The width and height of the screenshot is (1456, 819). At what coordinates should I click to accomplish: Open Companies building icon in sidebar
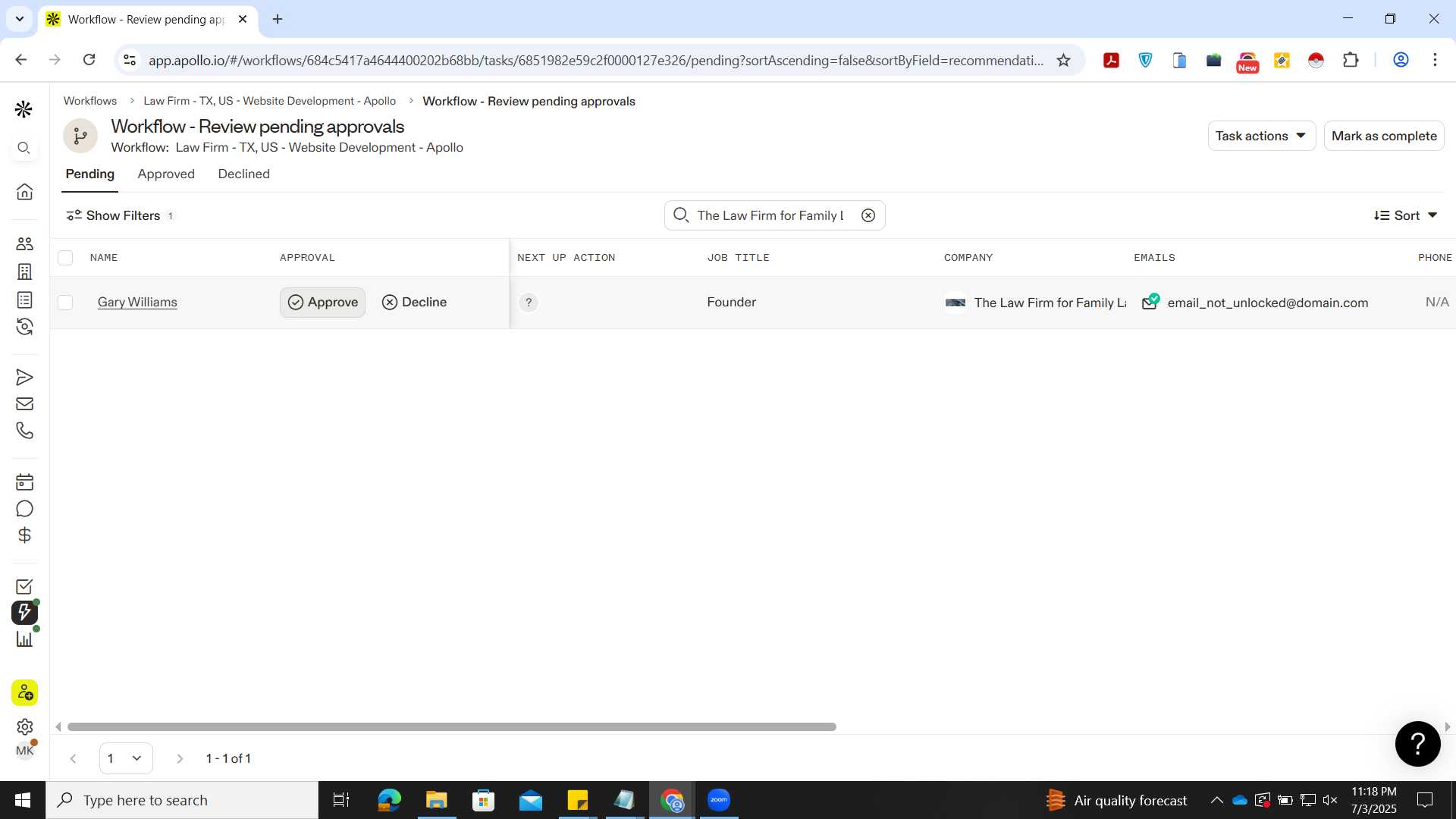[x=24, y=271]
